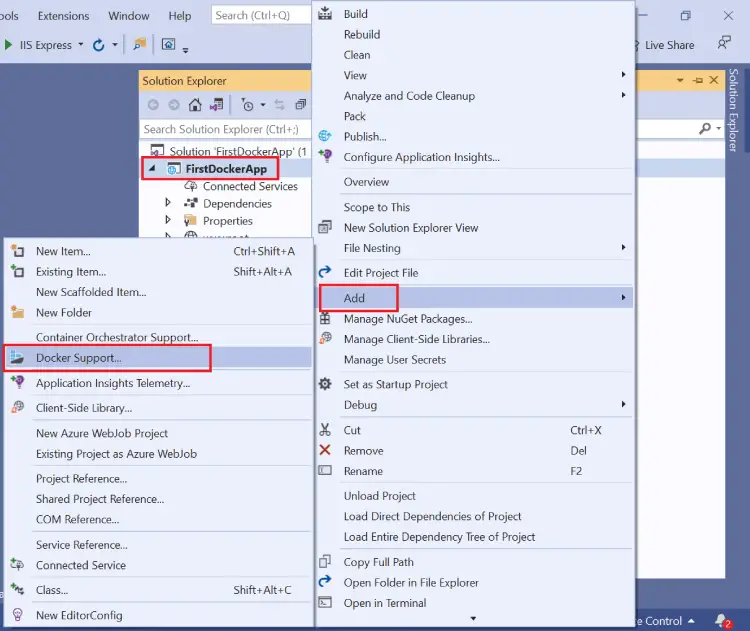This screenshot has width=750, height=631.
Task: Select Manage User Secrets
Action: (x=395, y=360)
